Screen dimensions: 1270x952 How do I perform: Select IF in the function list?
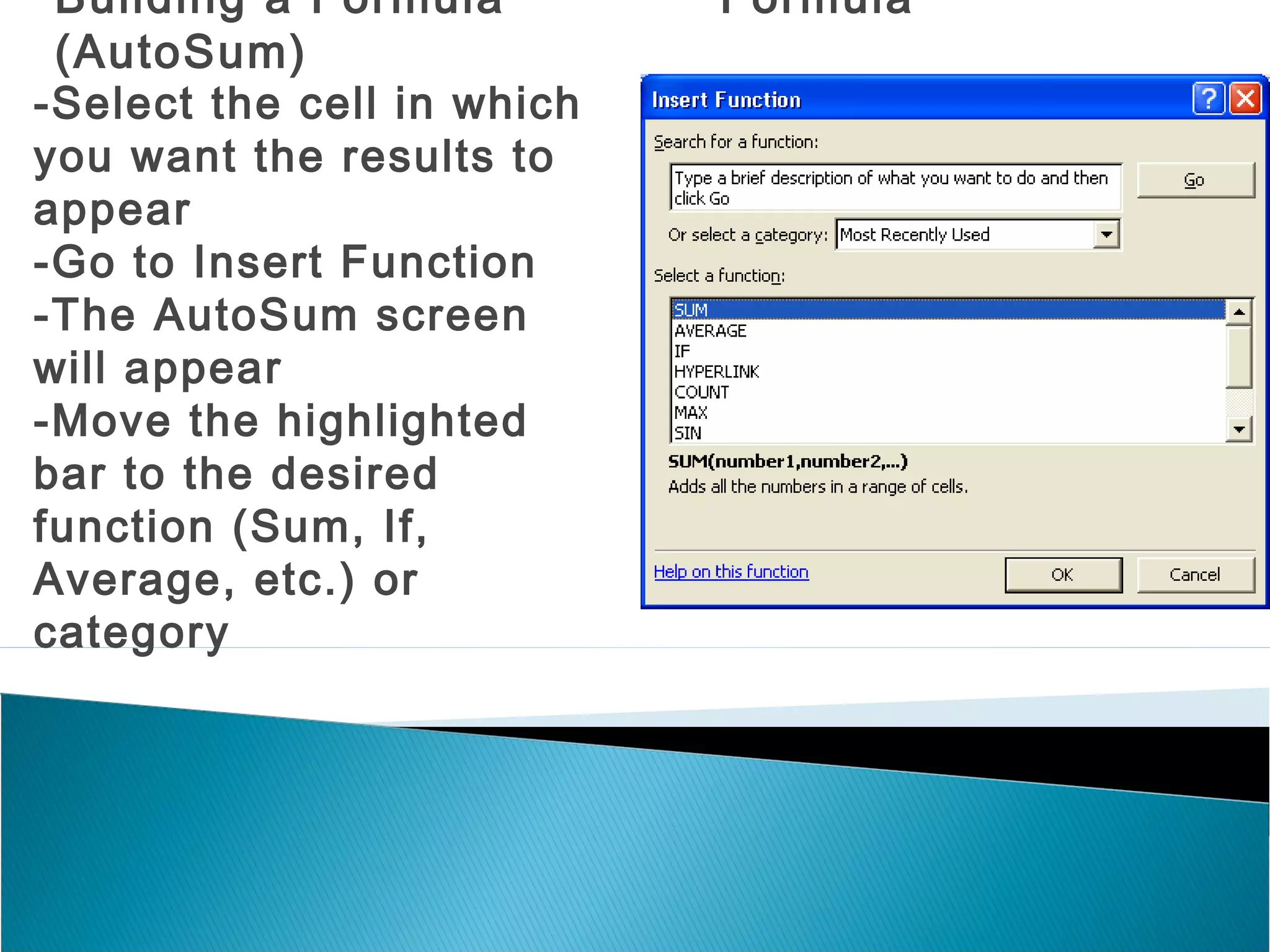pos(682,351)
